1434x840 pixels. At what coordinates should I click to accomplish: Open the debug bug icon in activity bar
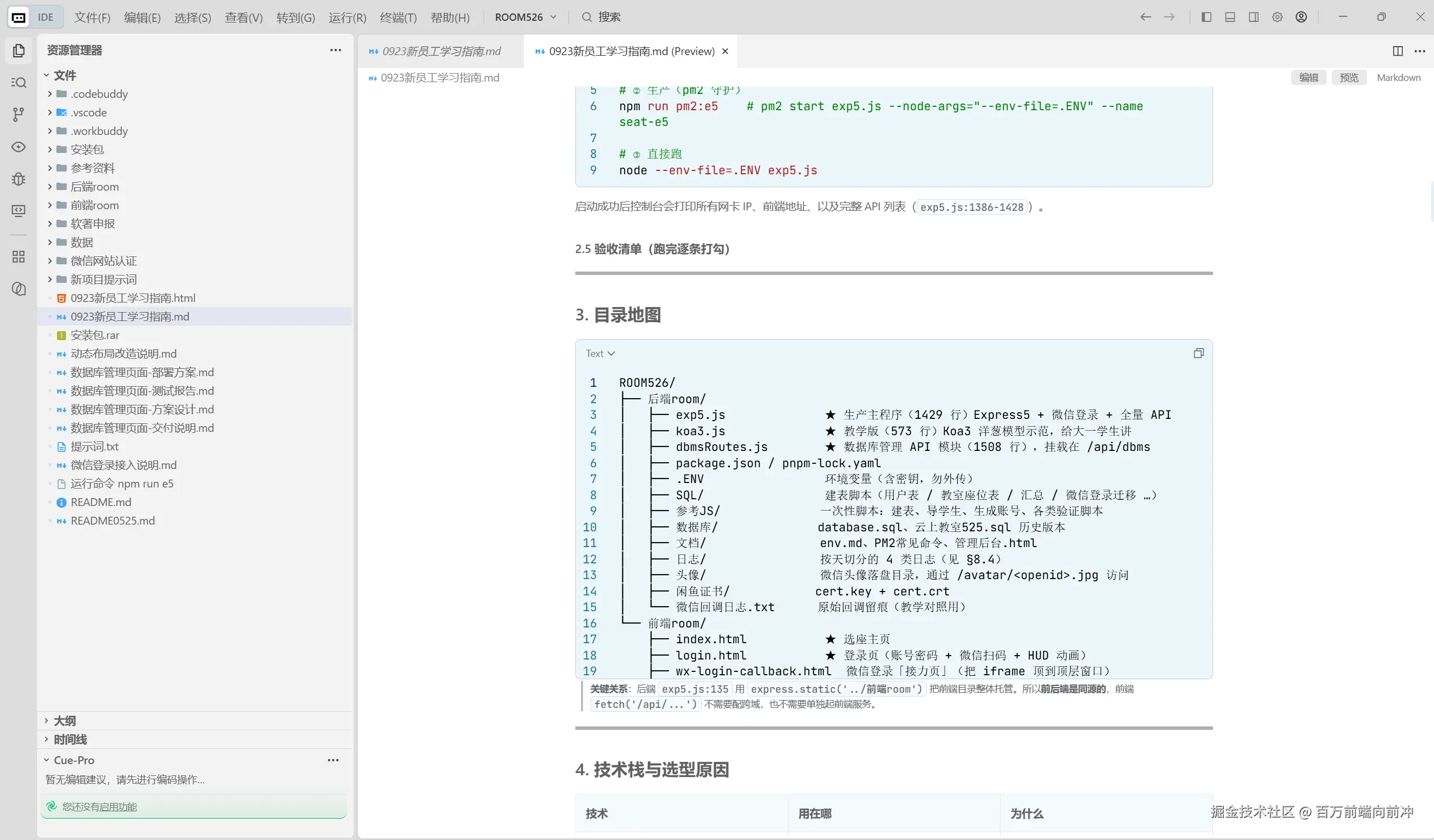[x=18, y=179]
